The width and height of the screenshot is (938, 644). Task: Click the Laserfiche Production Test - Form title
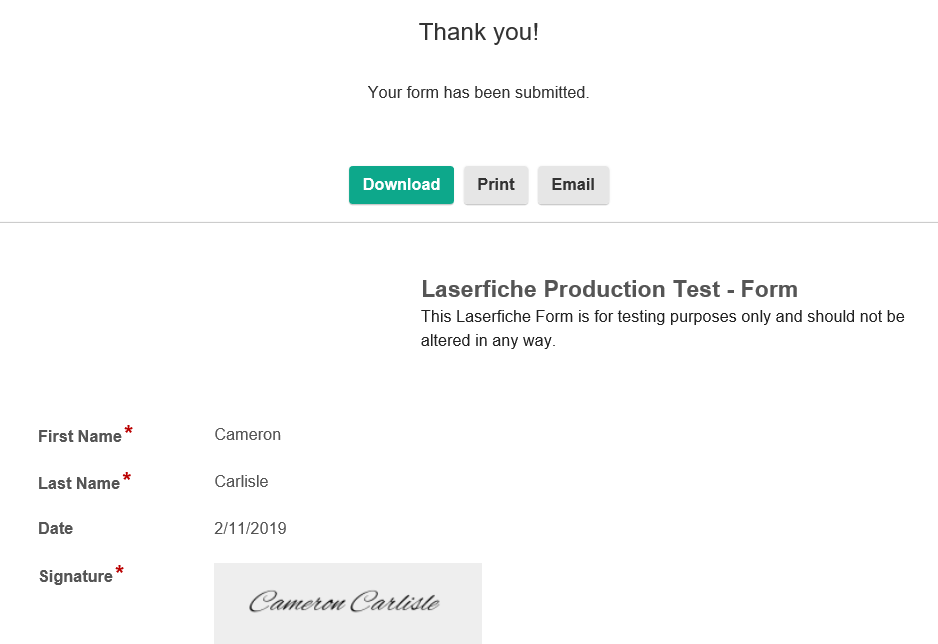610,289
